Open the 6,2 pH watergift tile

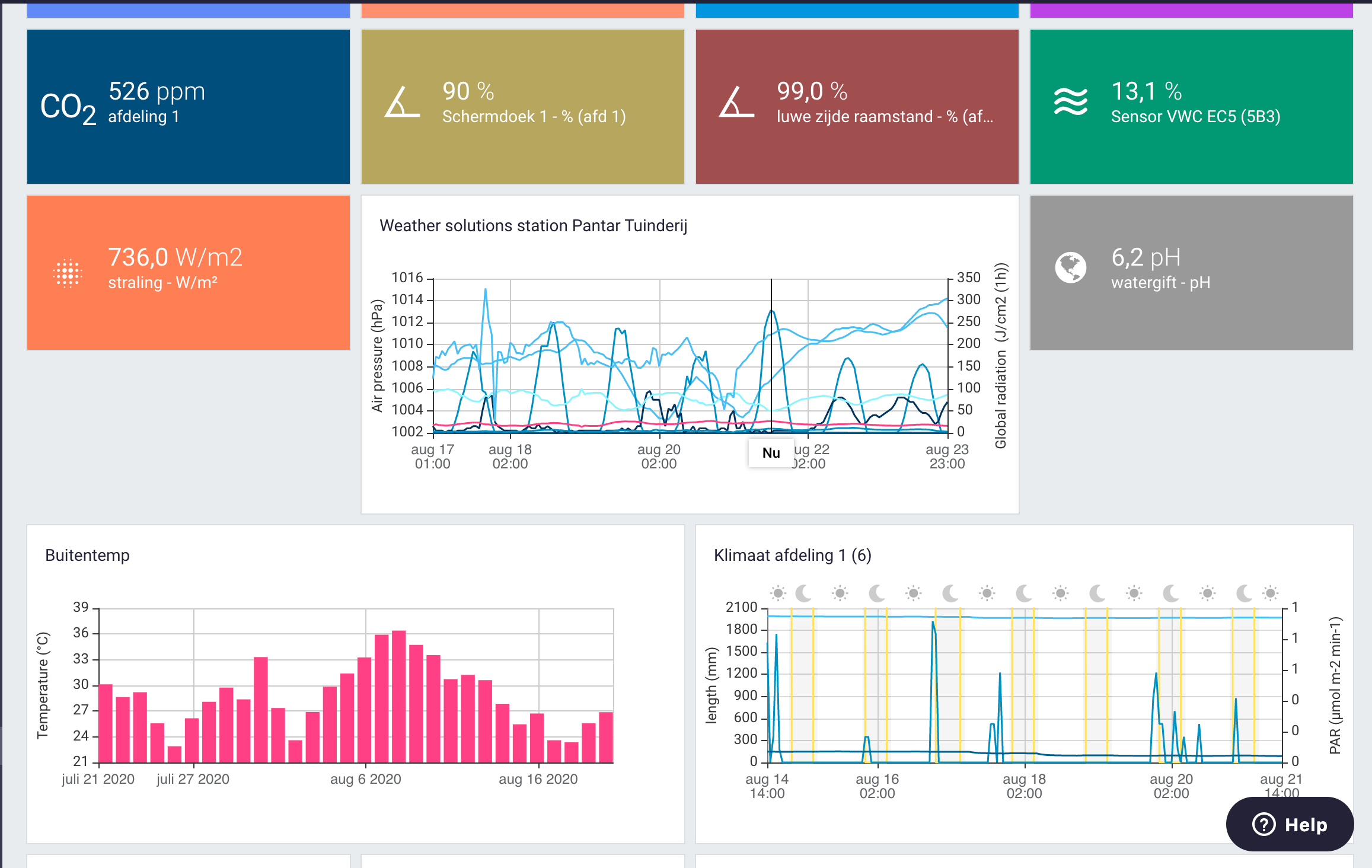[x=1192, y=273]
